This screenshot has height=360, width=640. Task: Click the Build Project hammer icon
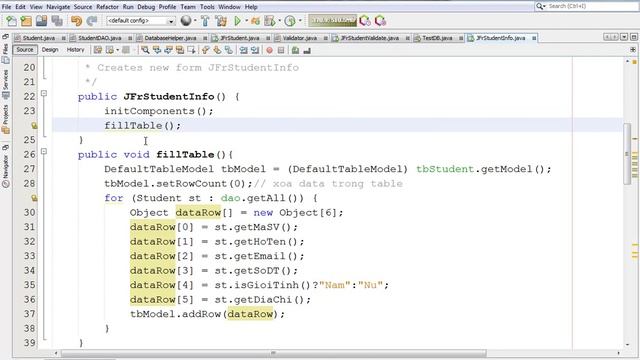[205, 21]
